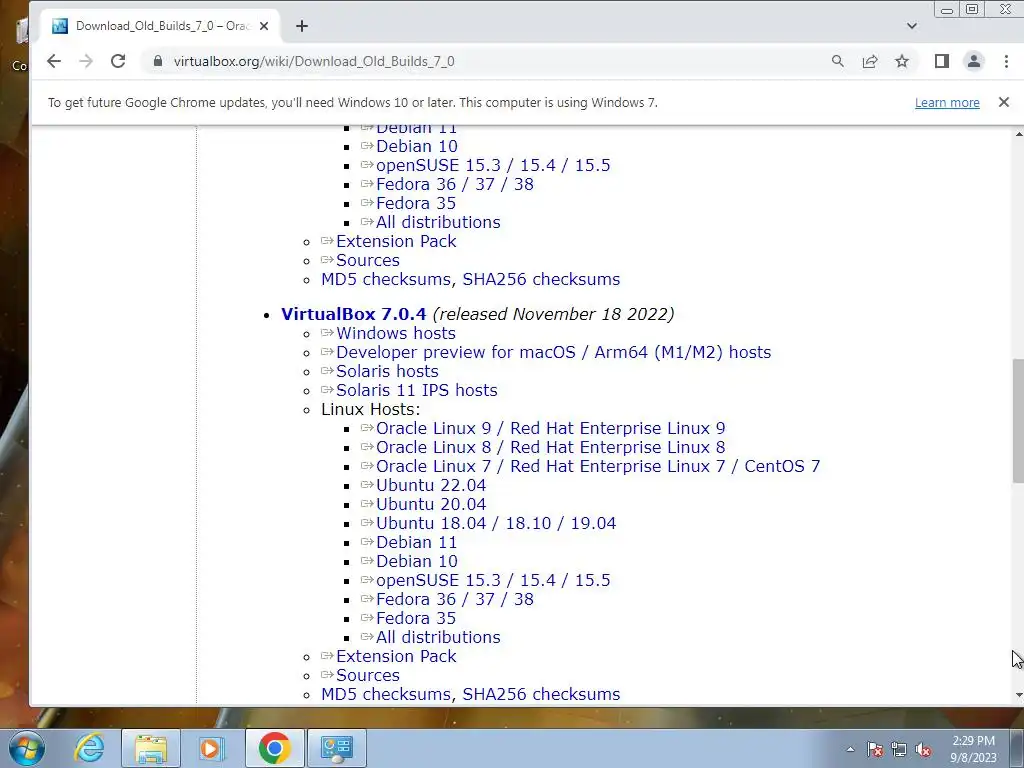Image resolution: width=1024 pixels, height=768 pixels.
Task: View site information lock icon
Action: 157,61
